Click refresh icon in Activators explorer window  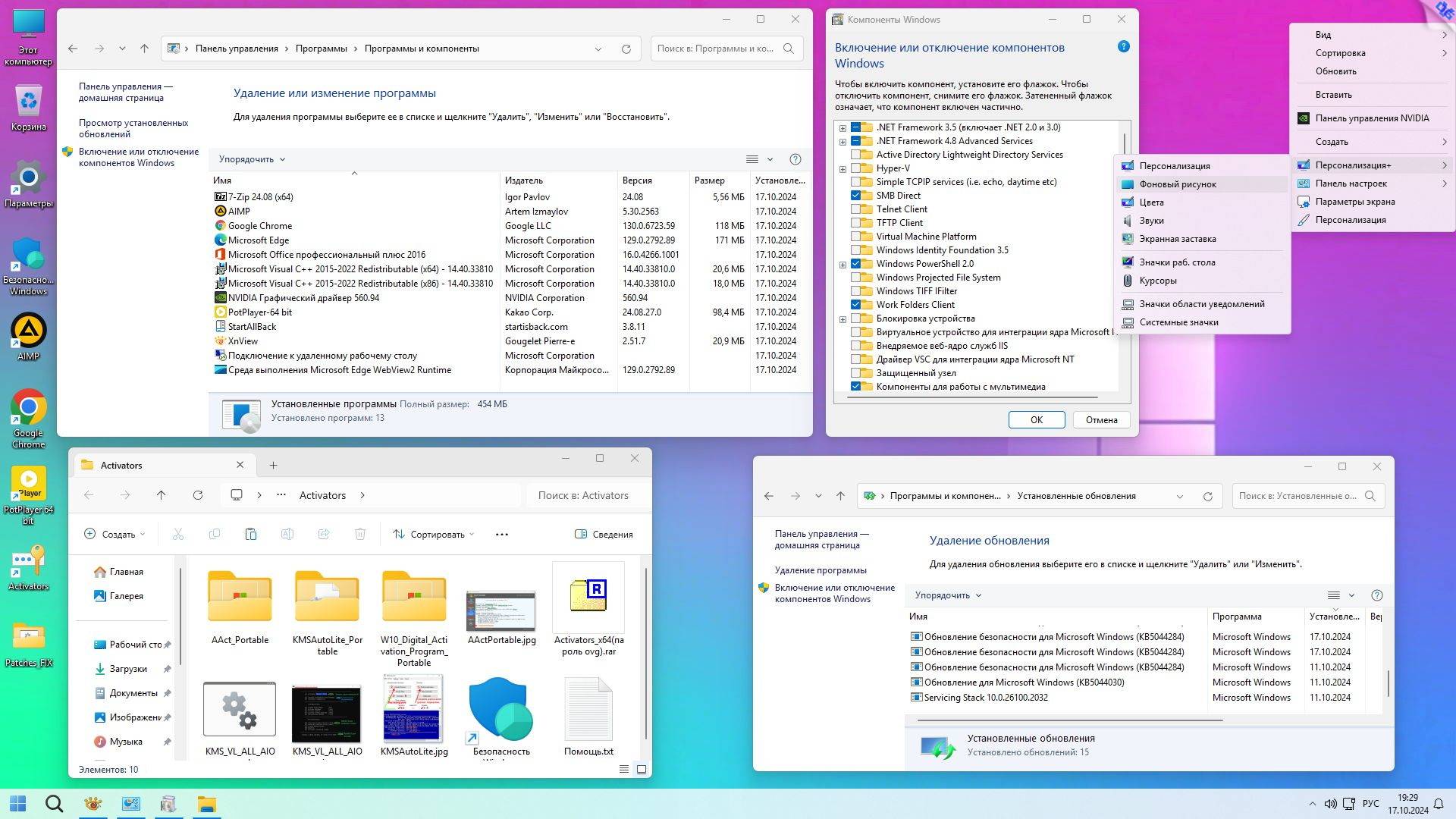[x=198, y=495]
